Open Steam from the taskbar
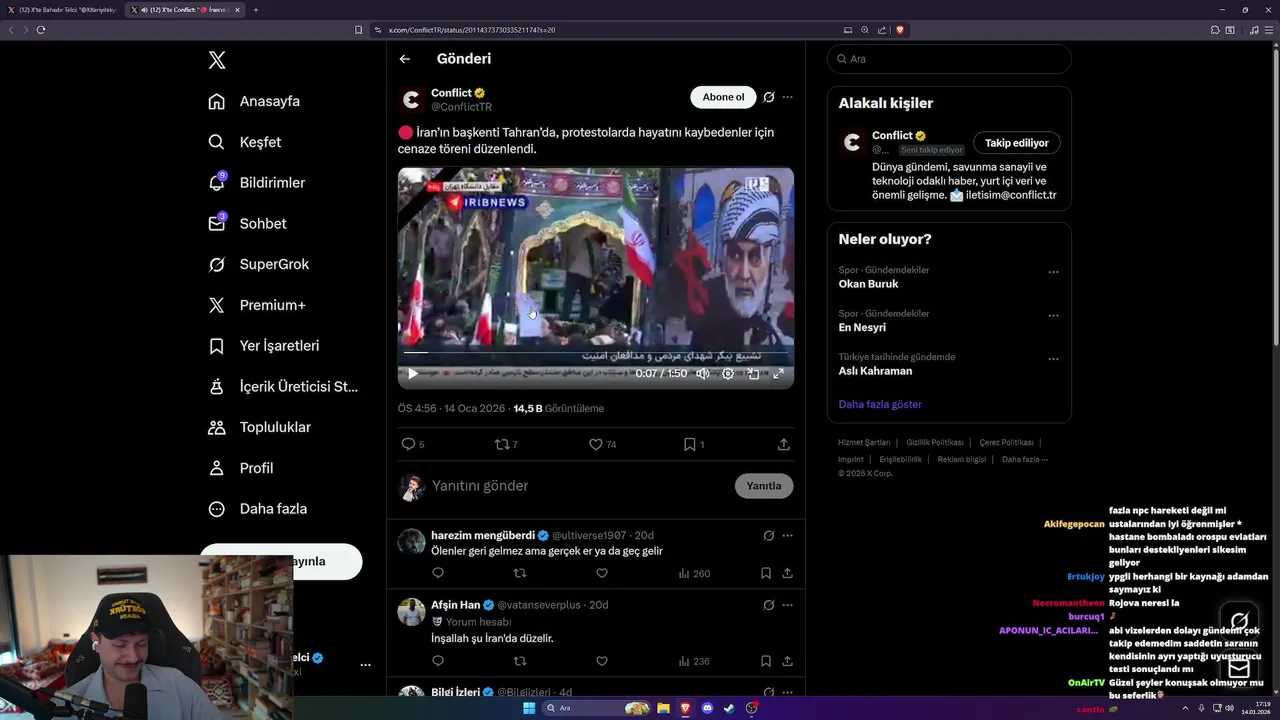The height and width of the screenshot is (720, 1280). tap(729, 708)
